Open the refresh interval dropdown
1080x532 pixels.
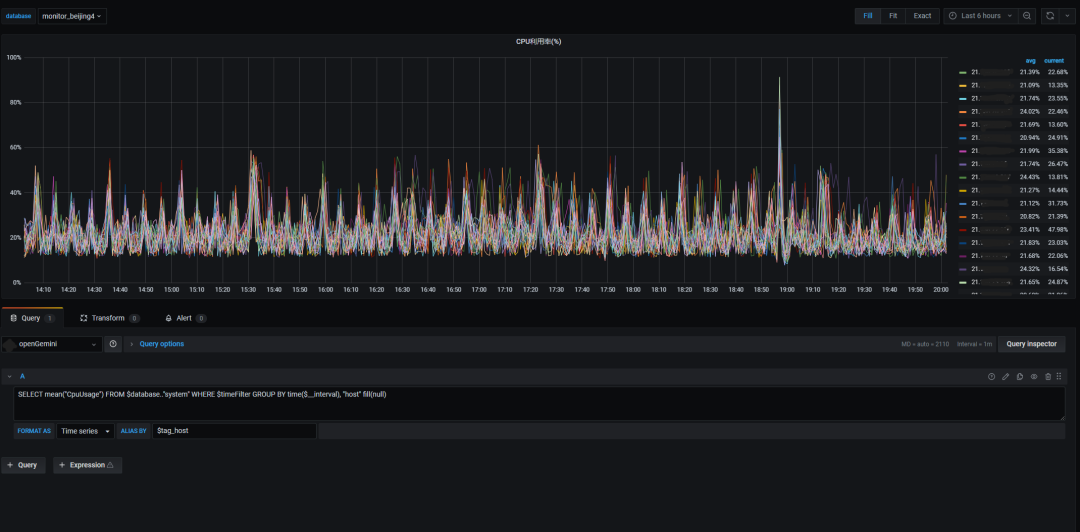(1068, 16)
